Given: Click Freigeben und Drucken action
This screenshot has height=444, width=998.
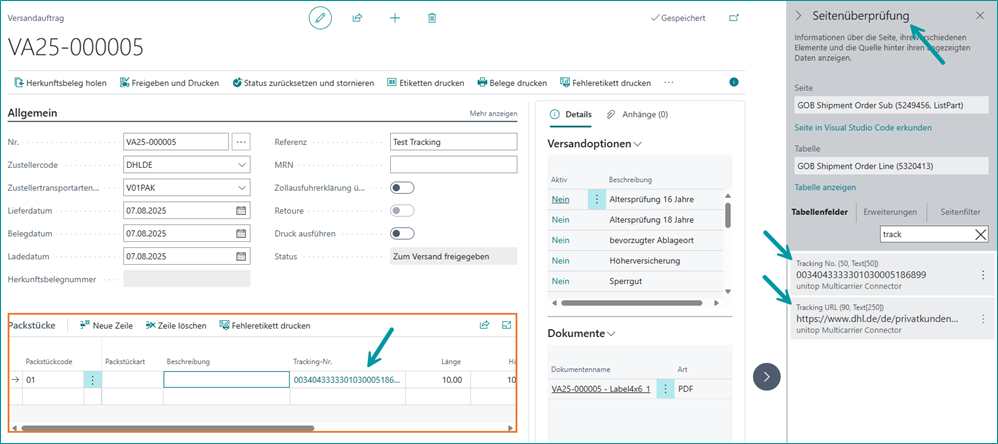Looking at the screenshot, I should pos(169,83).
